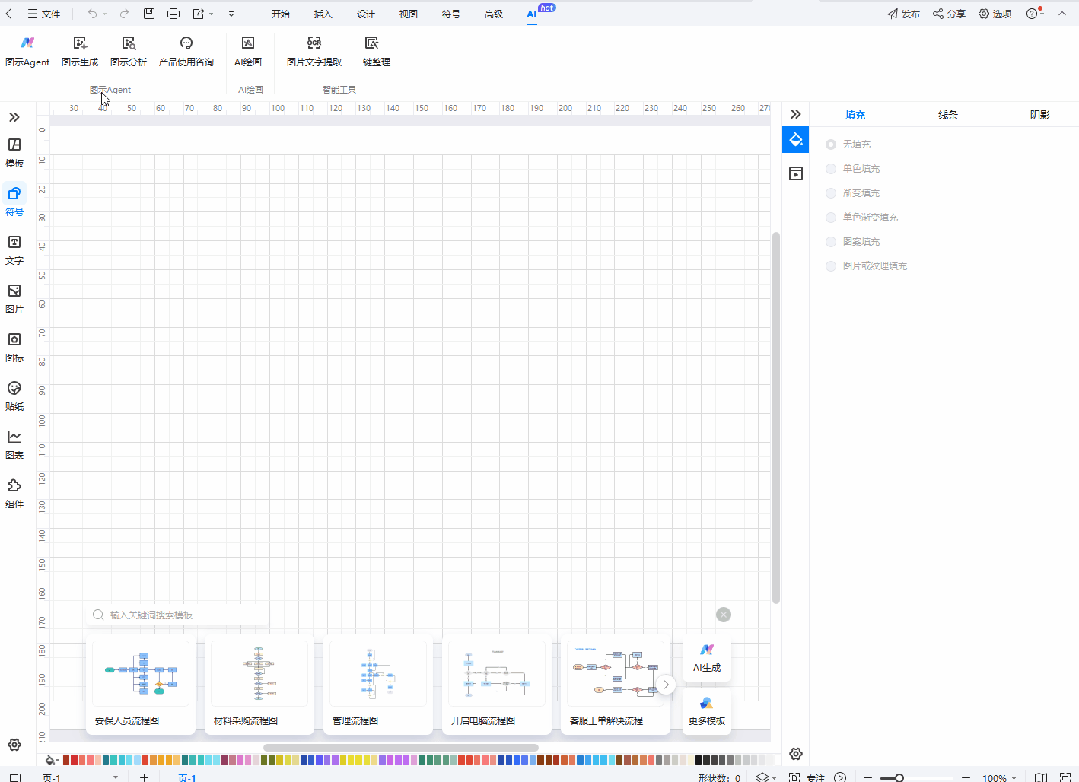
Task: Show next templates with right chevron
Action: tap(665, 684)
